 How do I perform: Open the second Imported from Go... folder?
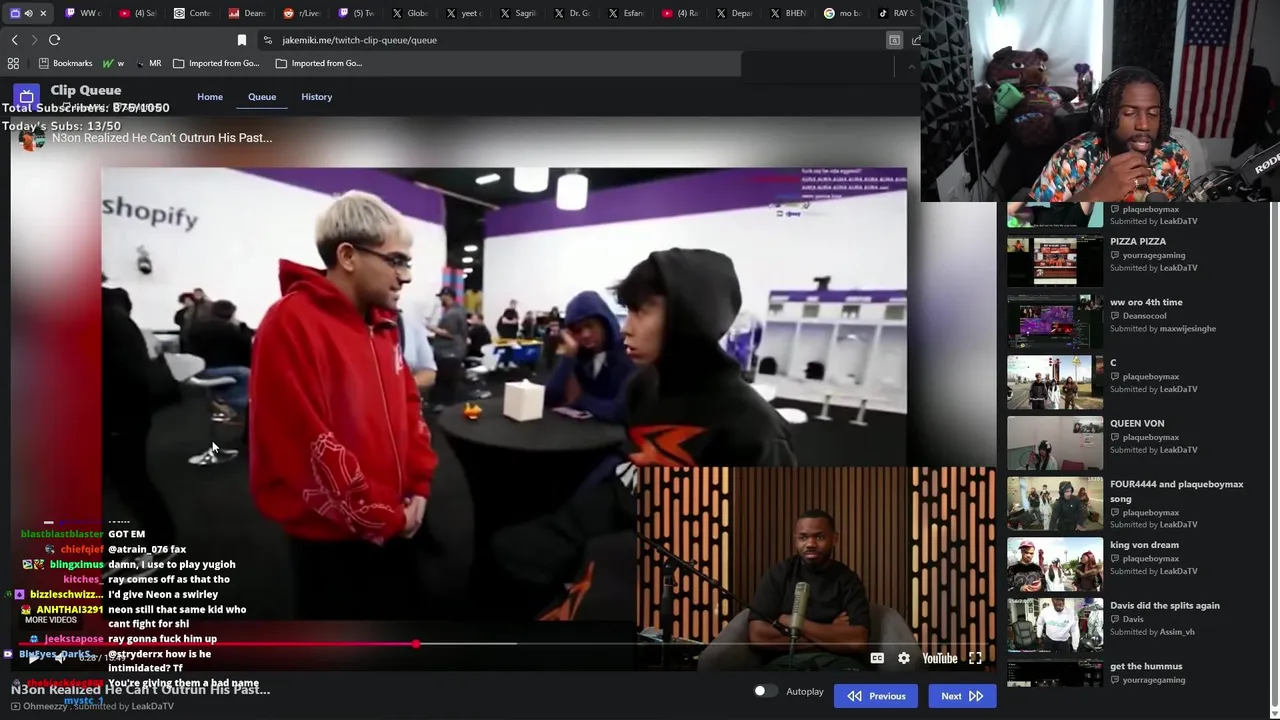click(x=319, y=63)
